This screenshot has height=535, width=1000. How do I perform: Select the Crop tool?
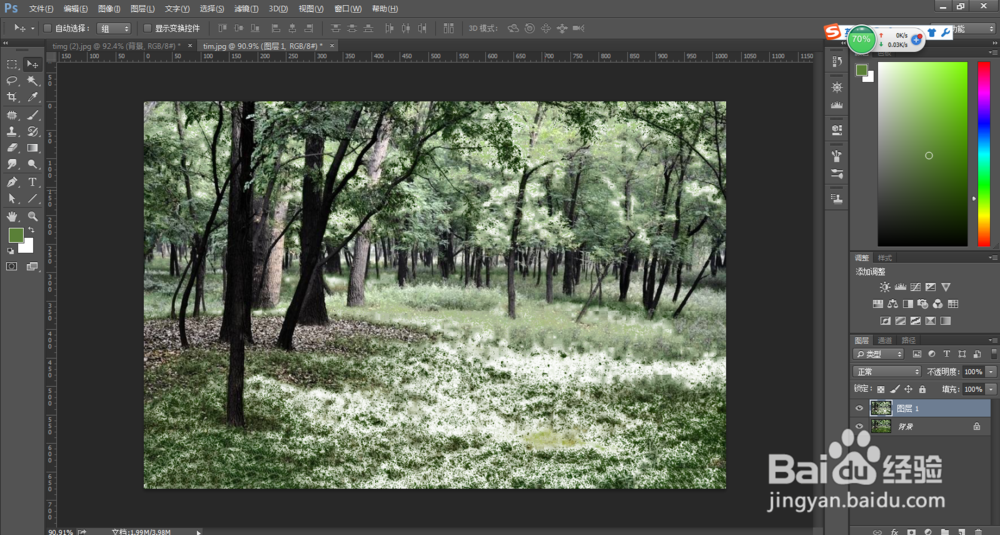point(11,98)
